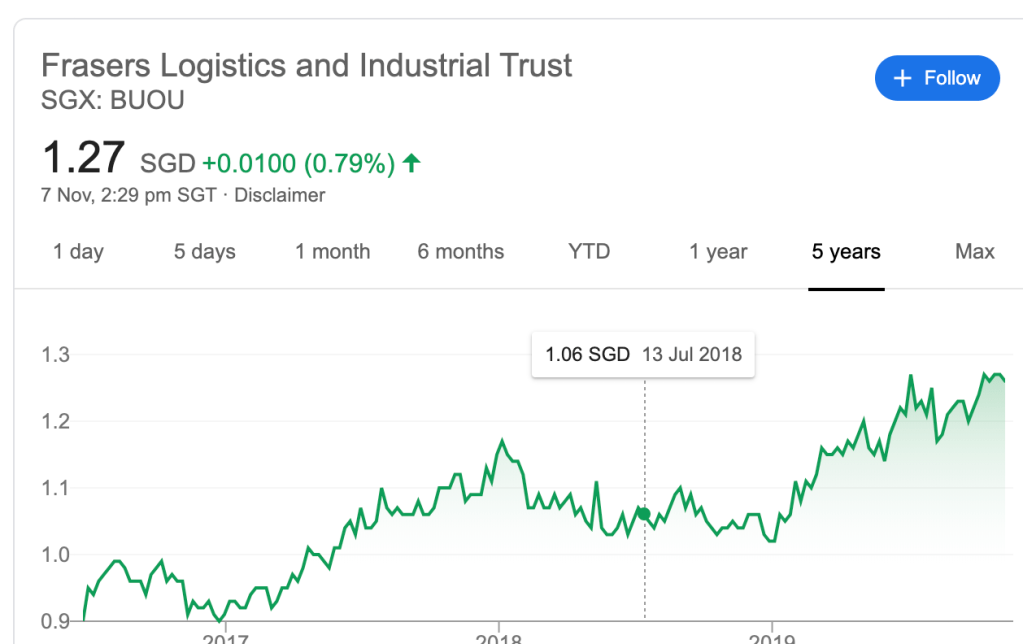This screenshot has width=1023, height=644.
Task: Open the Disclaimer link
Action: tap(279, 195)
